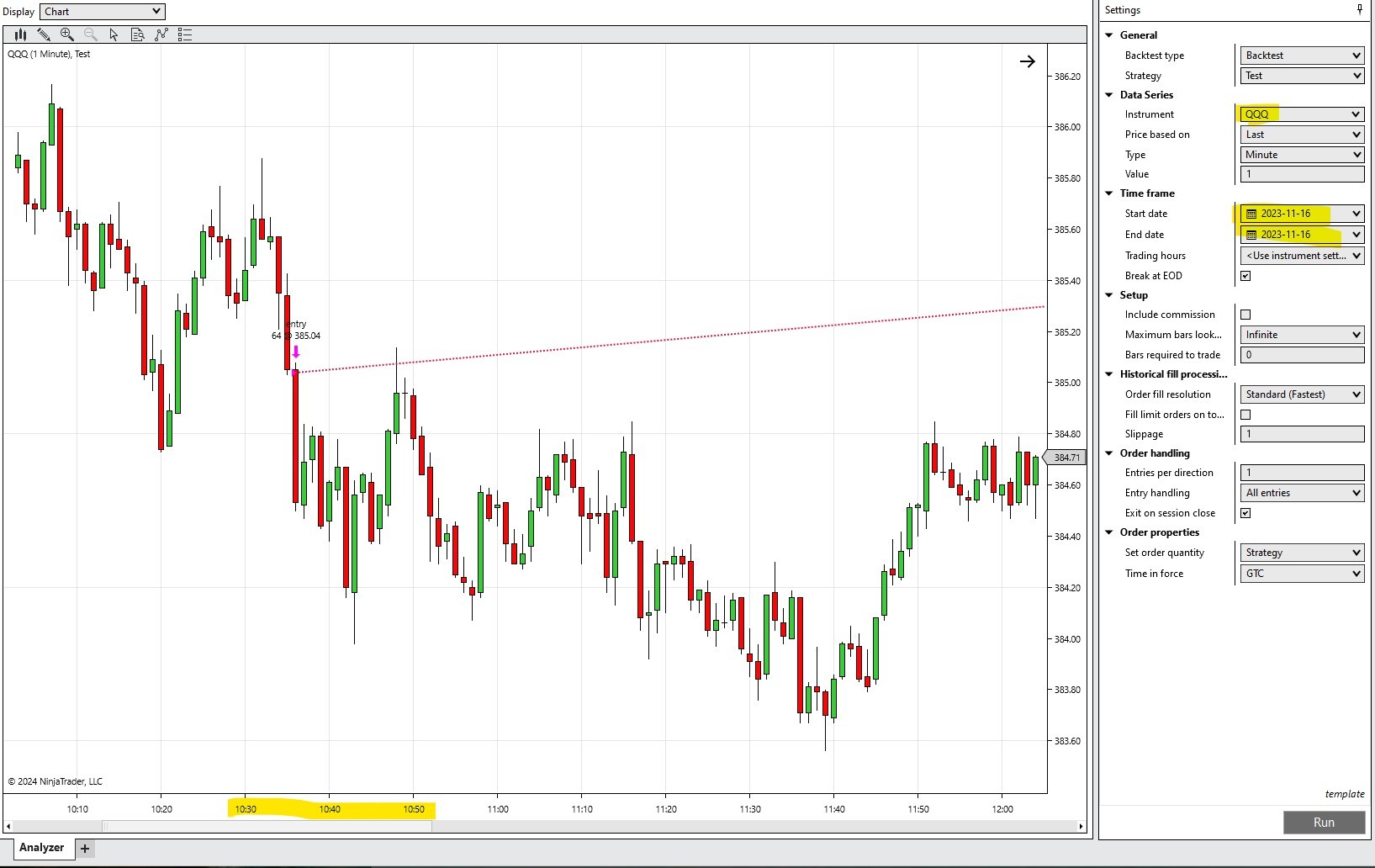Screen dimensions: 1375x868
Task: Open the Backtest type dropdown
Action: pyautogui.click(x=1302, y=56)
